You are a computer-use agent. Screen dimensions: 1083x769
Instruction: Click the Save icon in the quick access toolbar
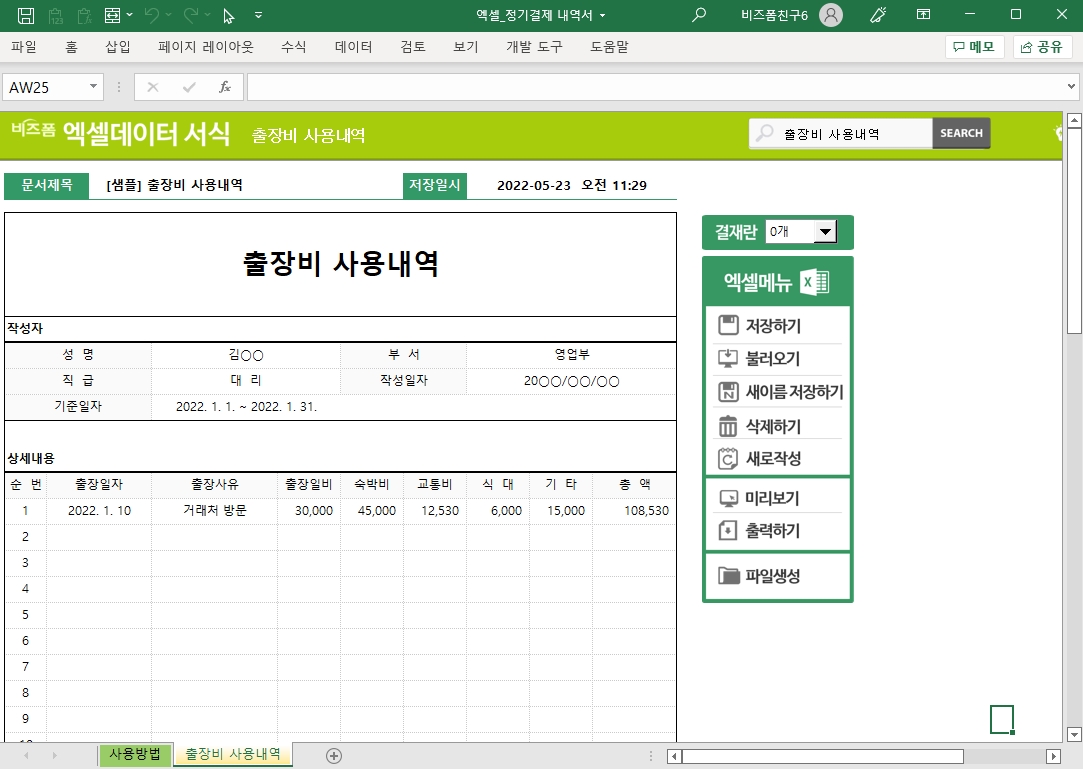26,15
